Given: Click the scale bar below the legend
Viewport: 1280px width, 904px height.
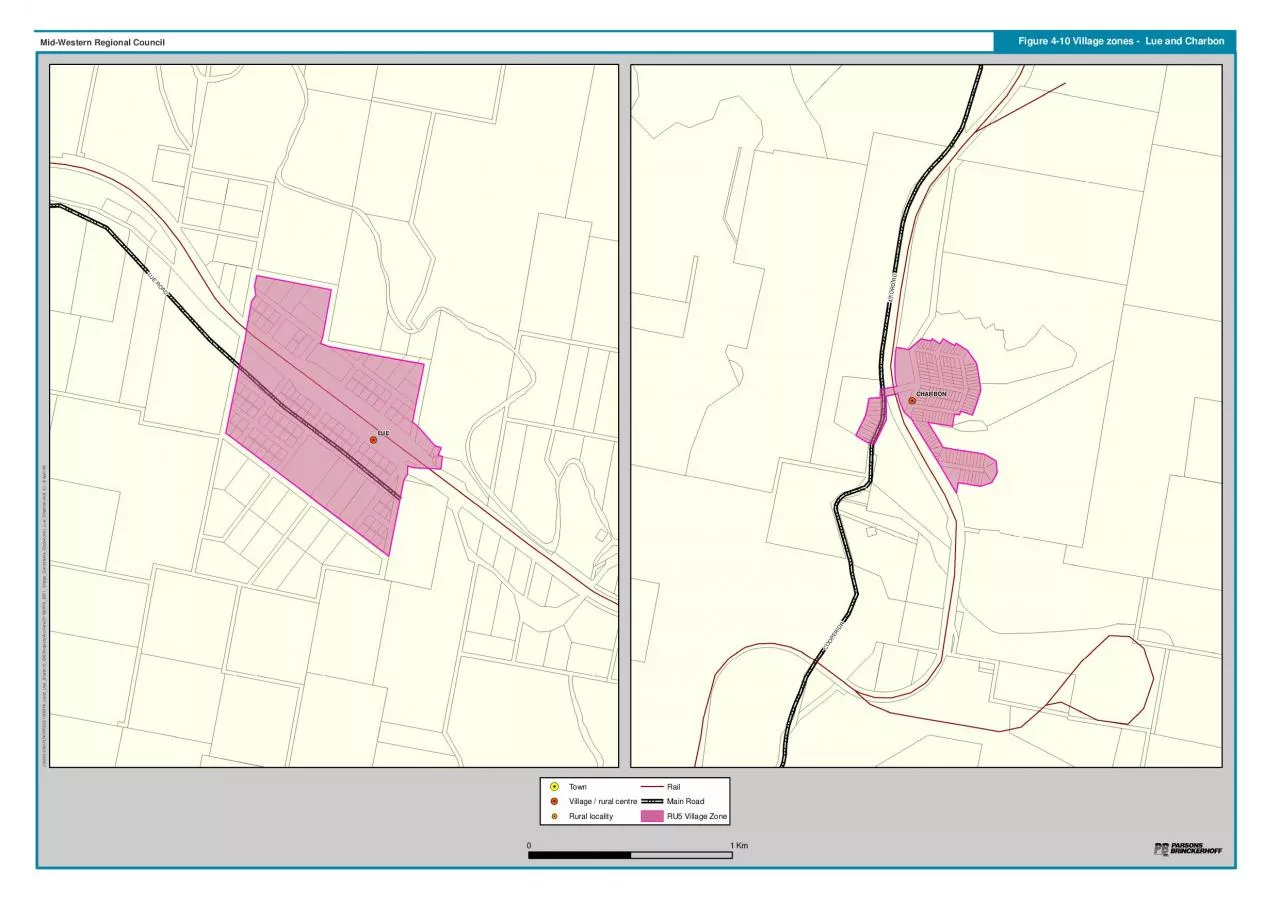Looking at the screenshot, I should tap(630, 855).
